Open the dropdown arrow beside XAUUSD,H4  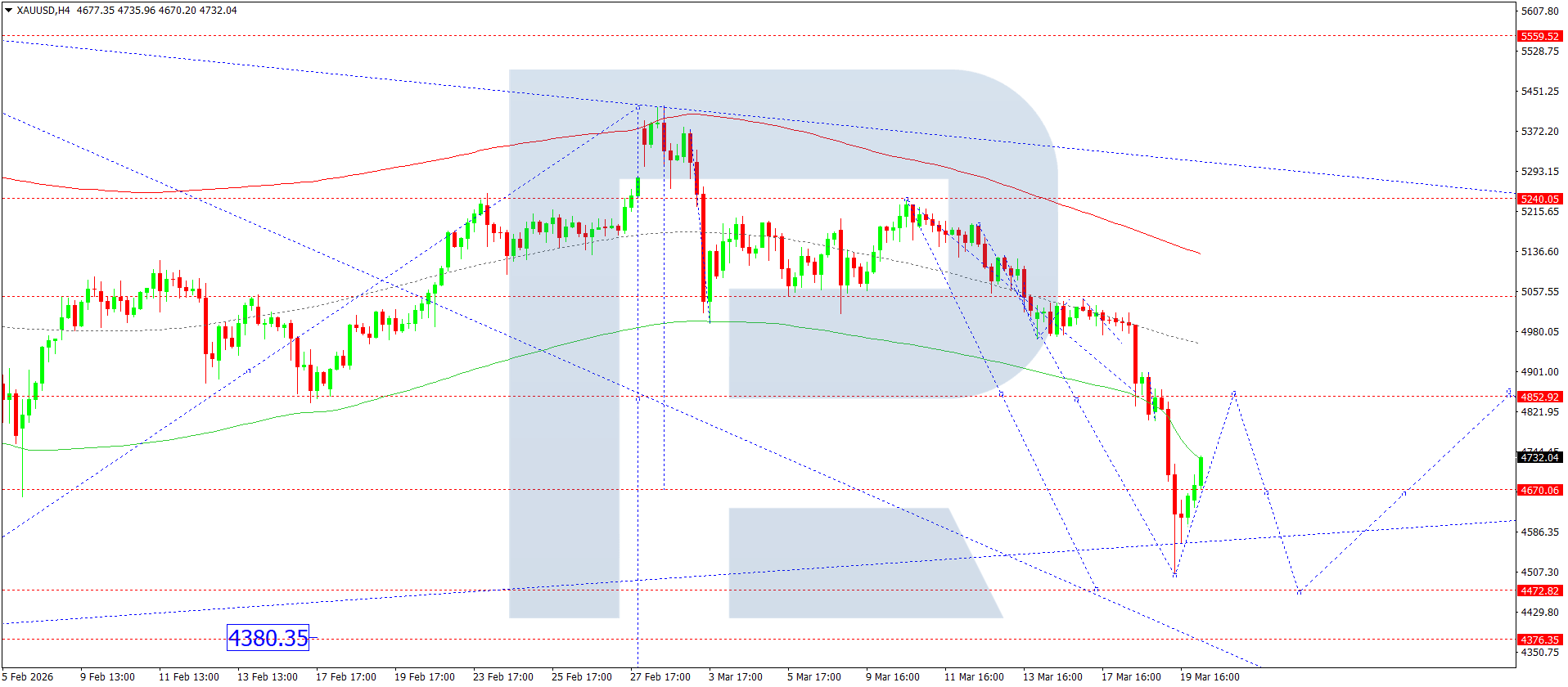click(8, 11)
